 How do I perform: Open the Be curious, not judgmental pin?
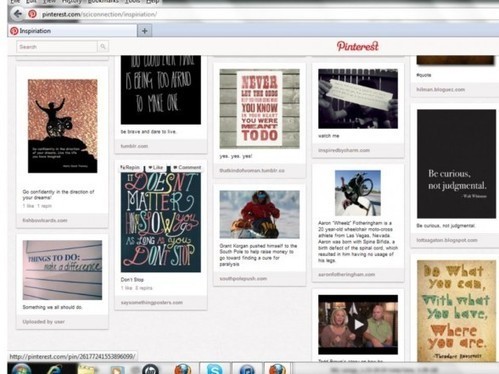tap(456, 164)
